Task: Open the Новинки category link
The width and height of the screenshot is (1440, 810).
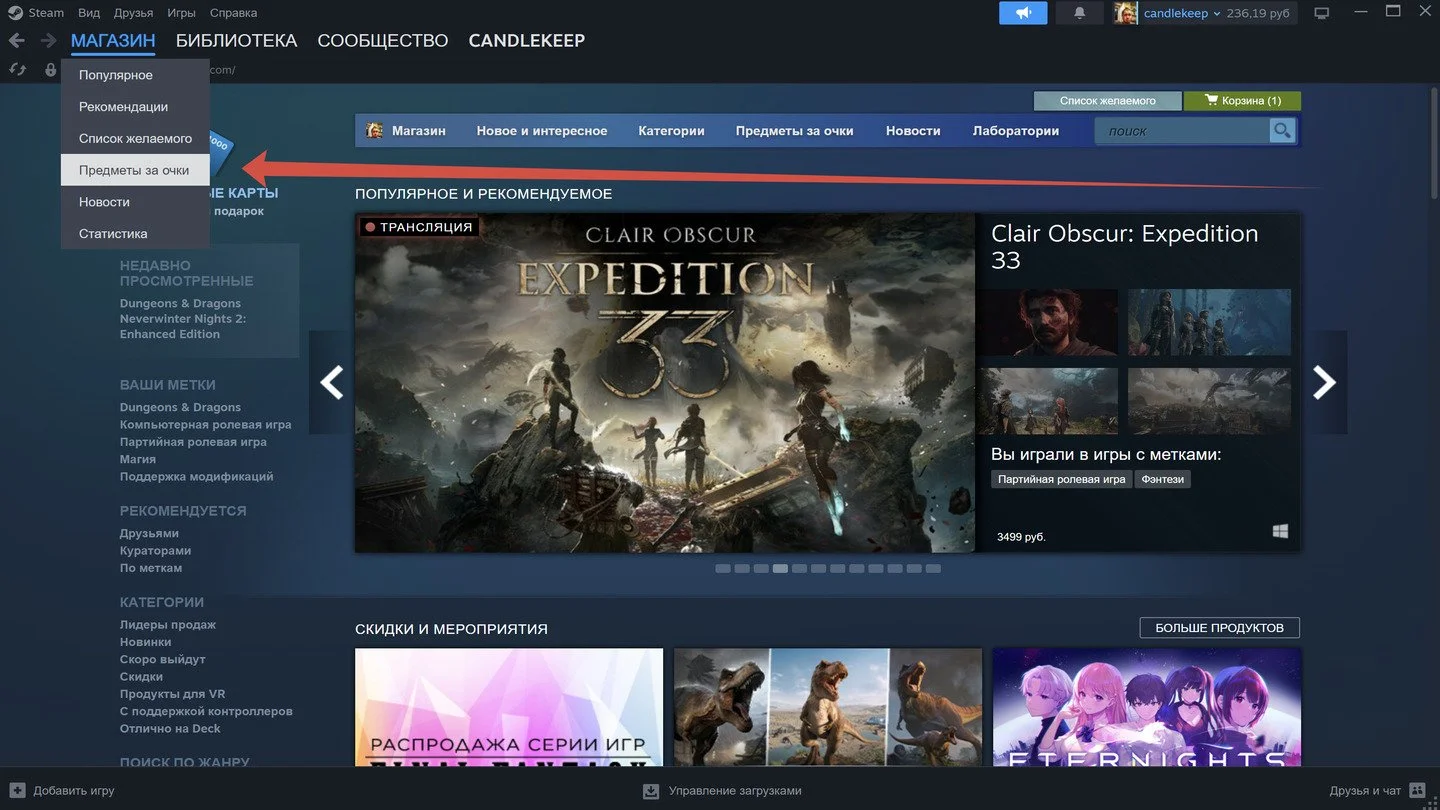Action: 146,642
